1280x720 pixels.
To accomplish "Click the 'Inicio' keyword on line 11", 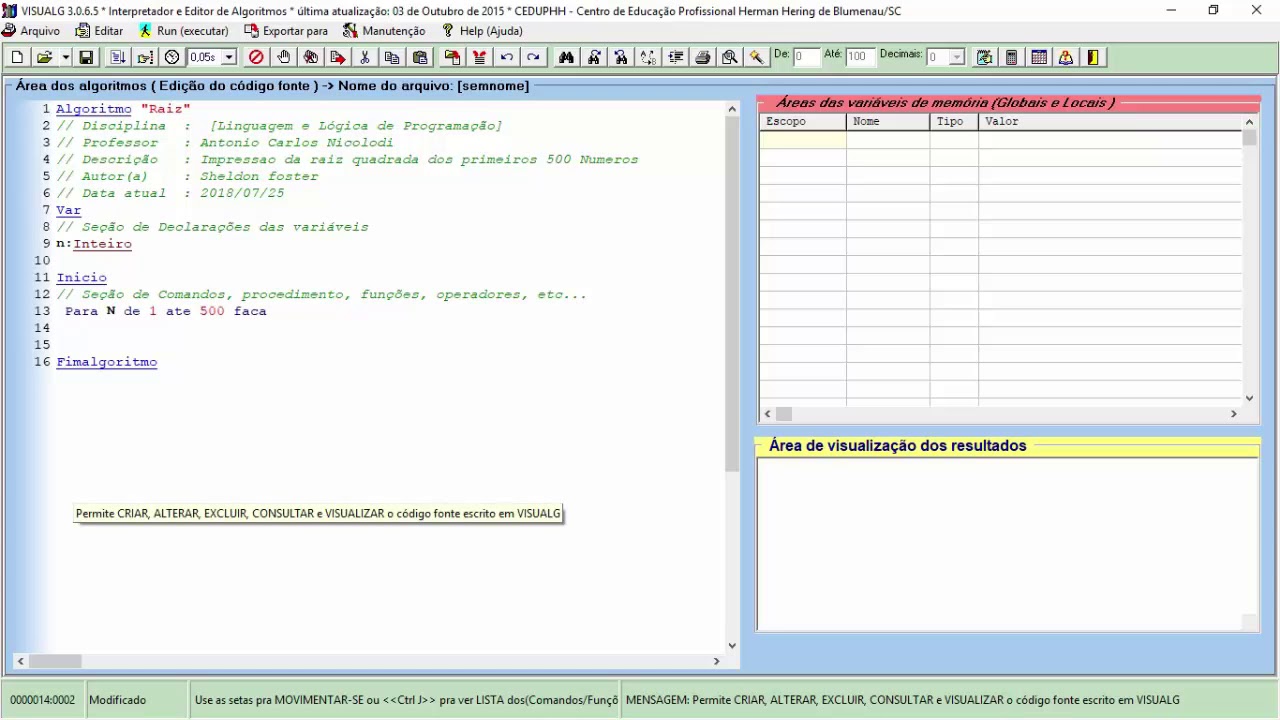I will [x=82, y=278].
